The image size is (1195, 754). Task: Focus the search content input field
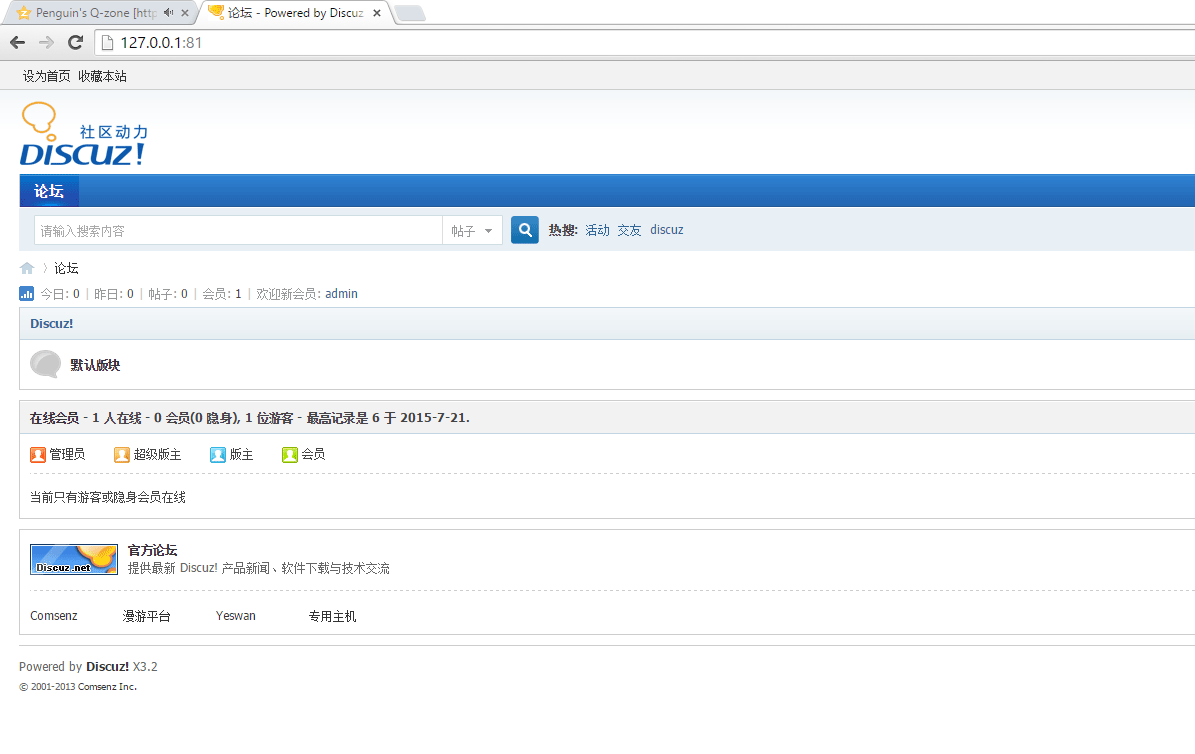click(238, 231)
